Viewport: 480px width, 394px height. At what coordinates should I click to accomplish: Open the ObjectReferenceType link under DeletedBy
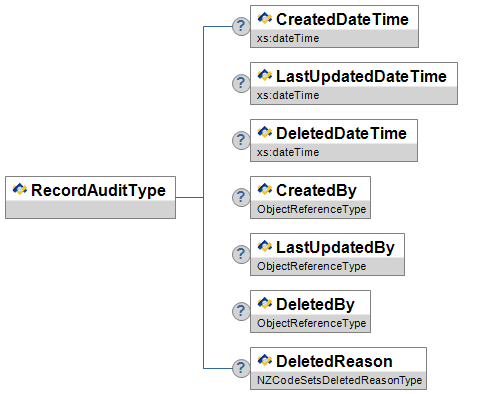pyautogui.click(x=311, y=323)
